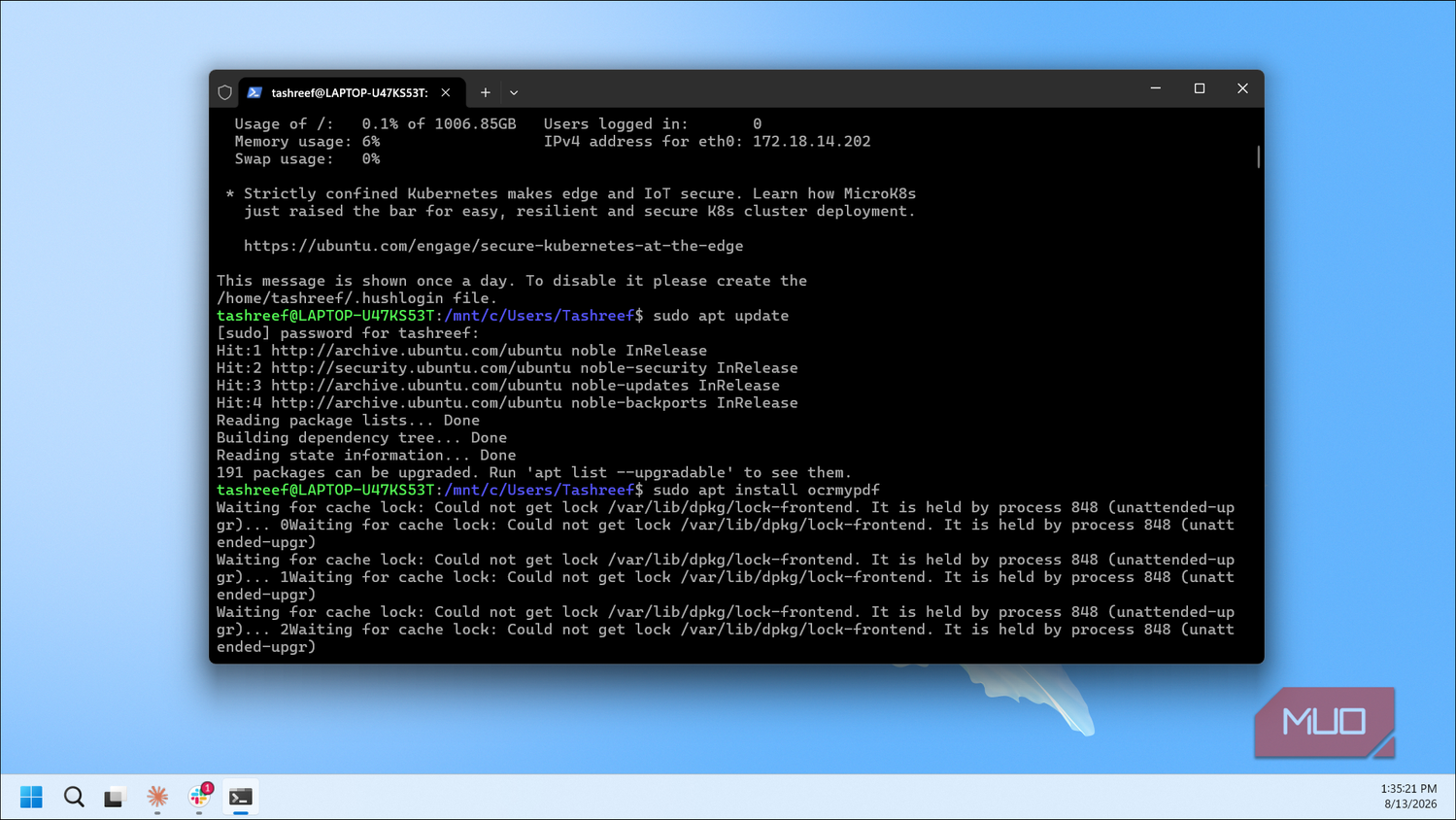The image size is (1456, 820).
Task: Open the clock showing 1:35:21 PM
Action: [x=1408, y=789]
